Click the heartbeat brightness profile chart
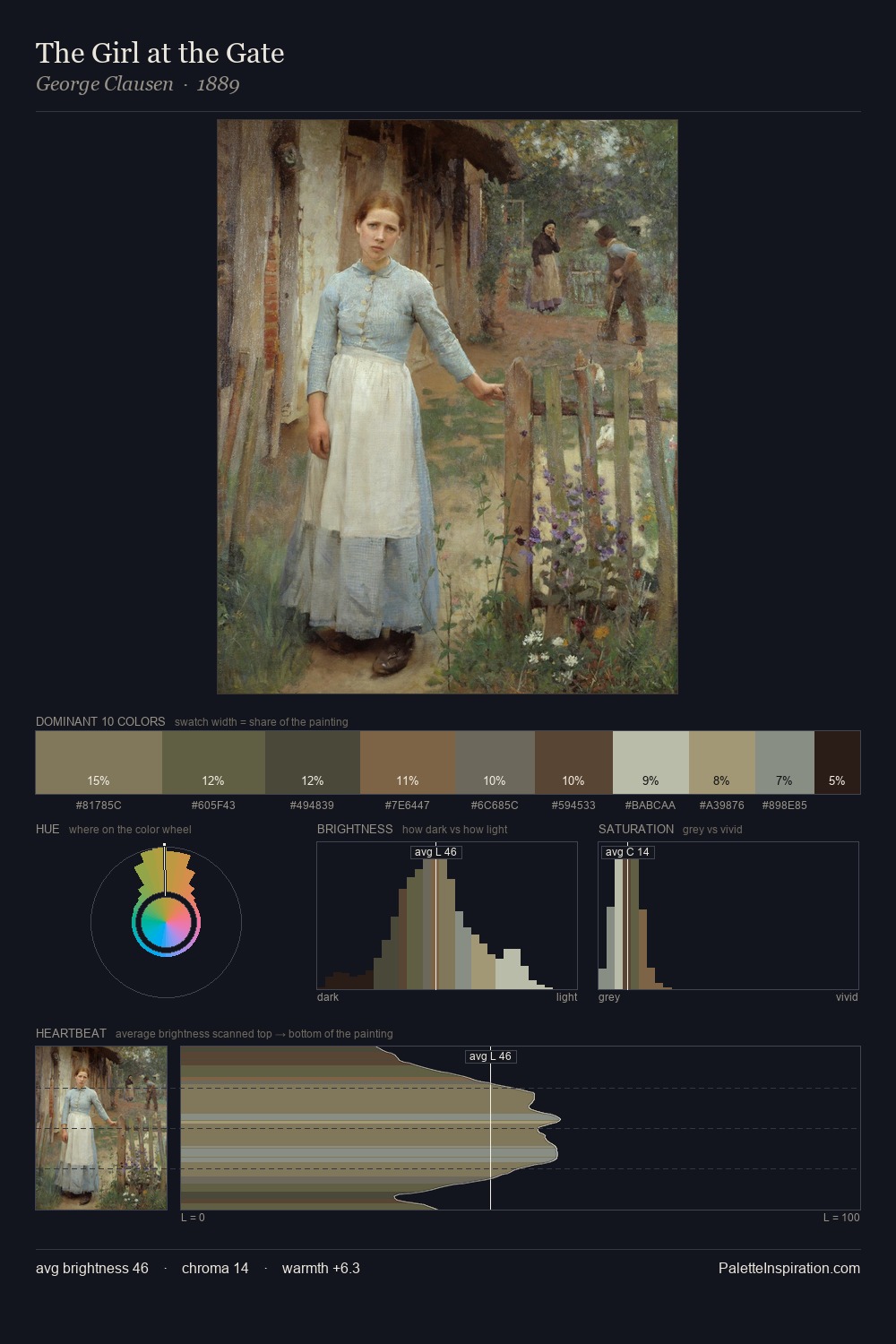Screen dimensions: 896x1344 521,1128
